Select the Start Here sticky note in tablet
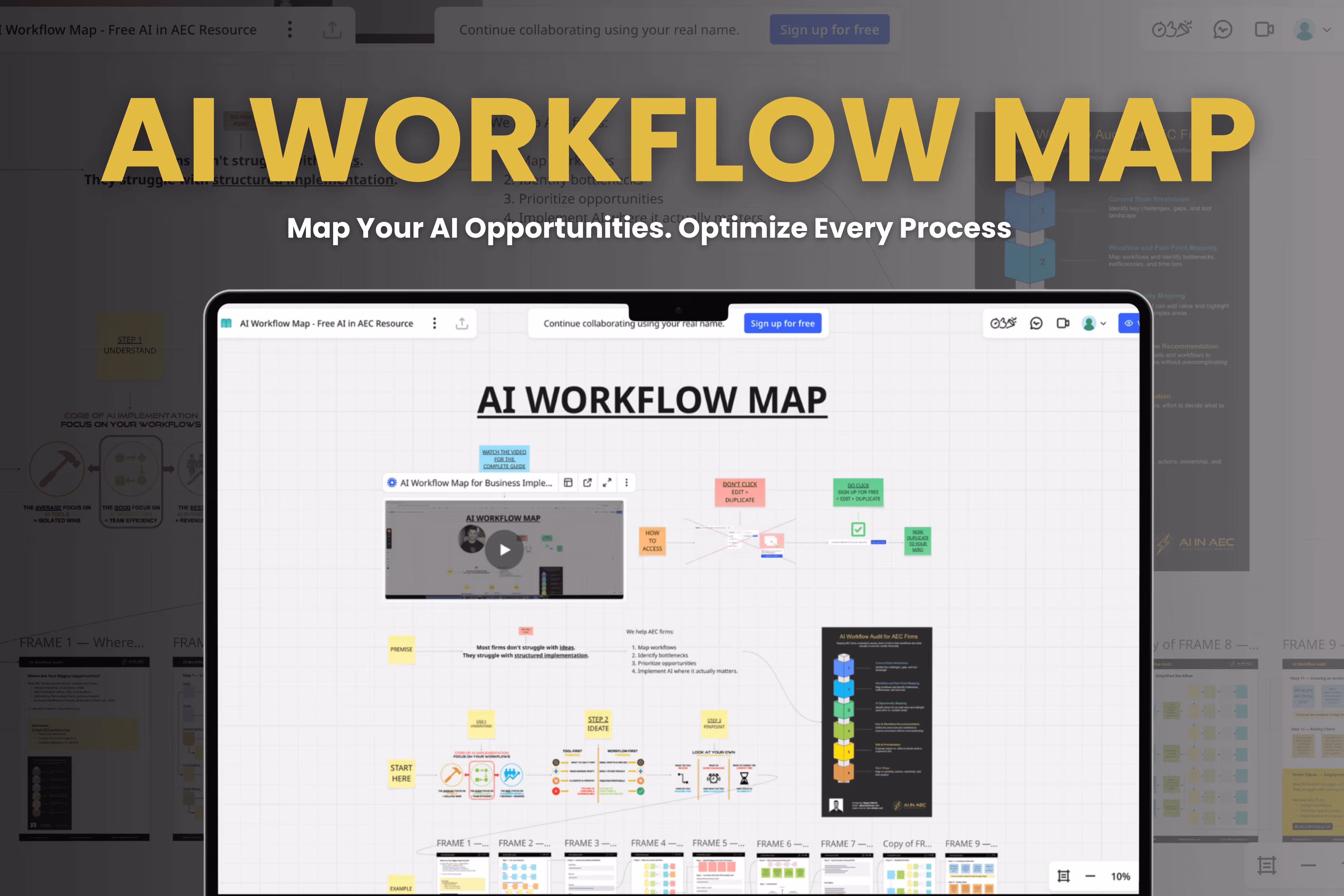The image size is (1344, 896). coord(401,773)
